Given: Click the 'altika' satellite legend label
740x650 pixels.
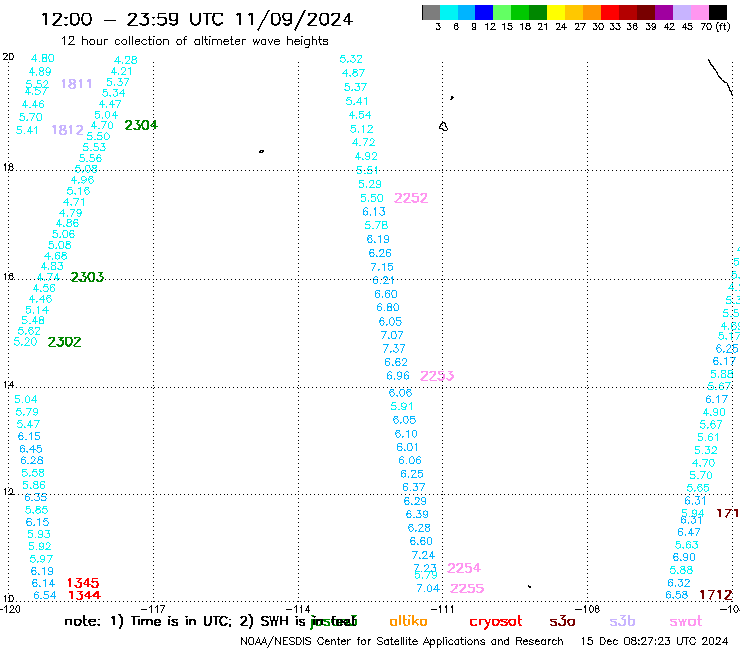Looking at the screenshot, I should [x=408, y=621].
